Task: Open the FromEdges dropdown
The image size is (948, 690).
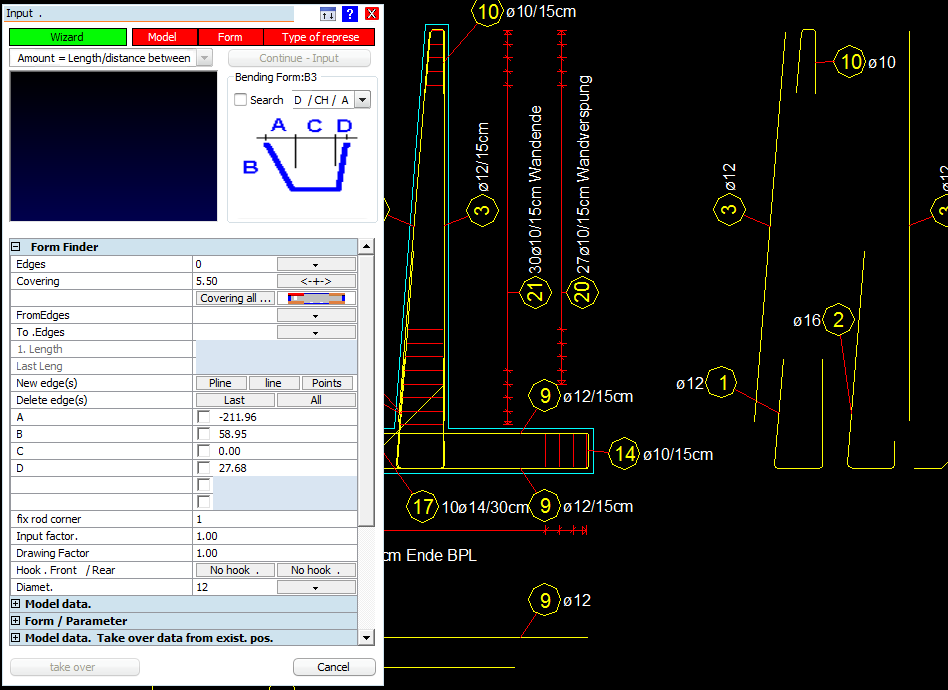Action: click(x=316, y=315)
